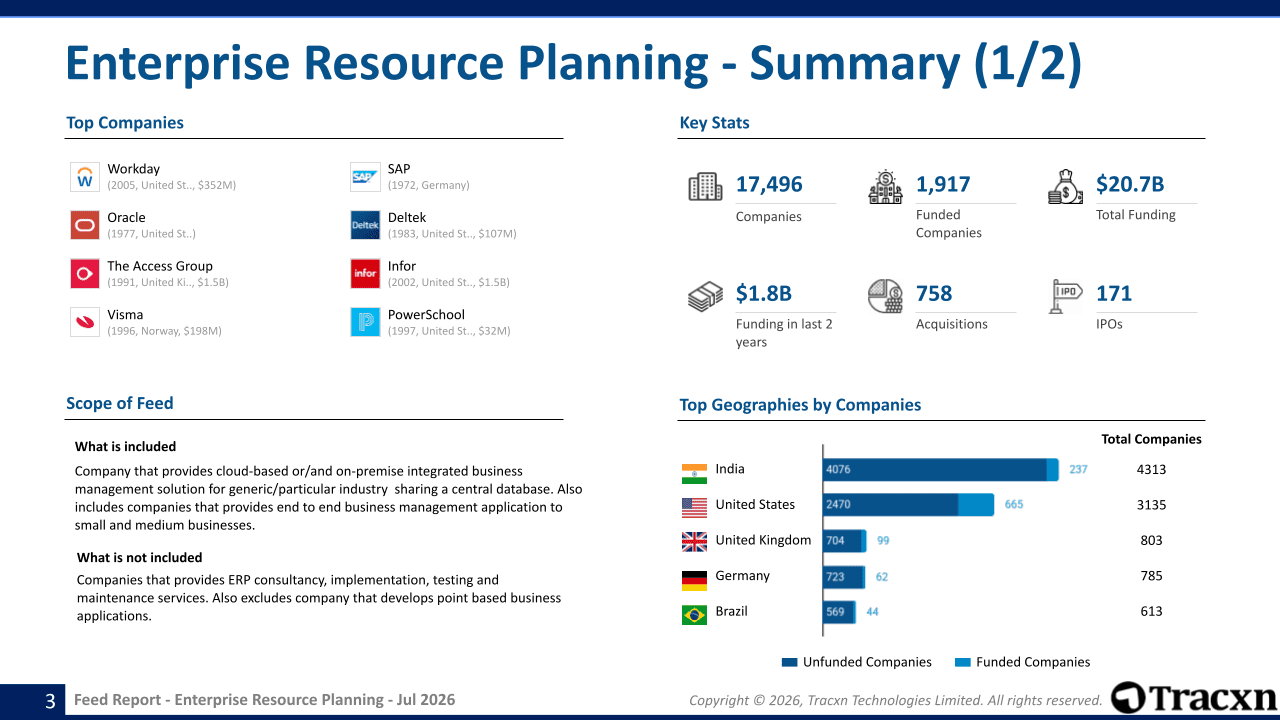Click the Companies building stat icon
Screen dimensions: 1280x720
[705, 187]
